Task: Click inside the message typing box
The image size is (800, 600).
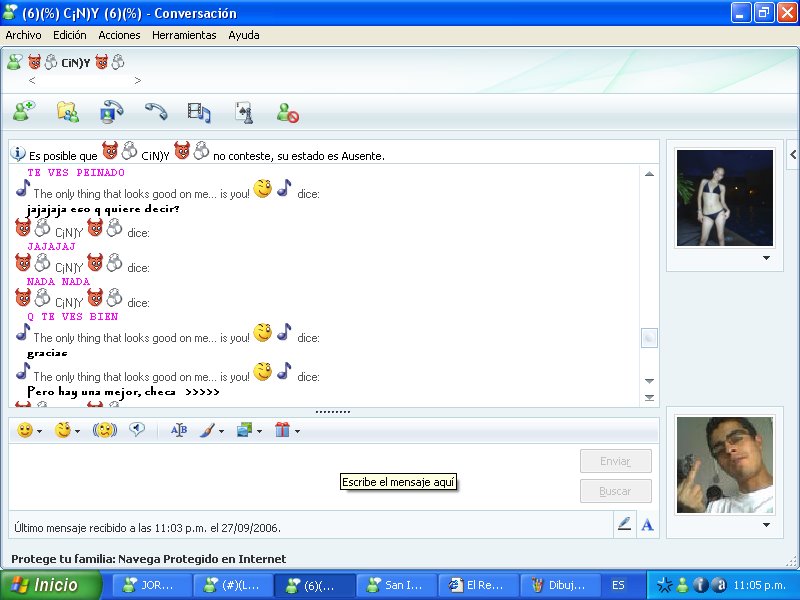Action: (x=293, y=477)
